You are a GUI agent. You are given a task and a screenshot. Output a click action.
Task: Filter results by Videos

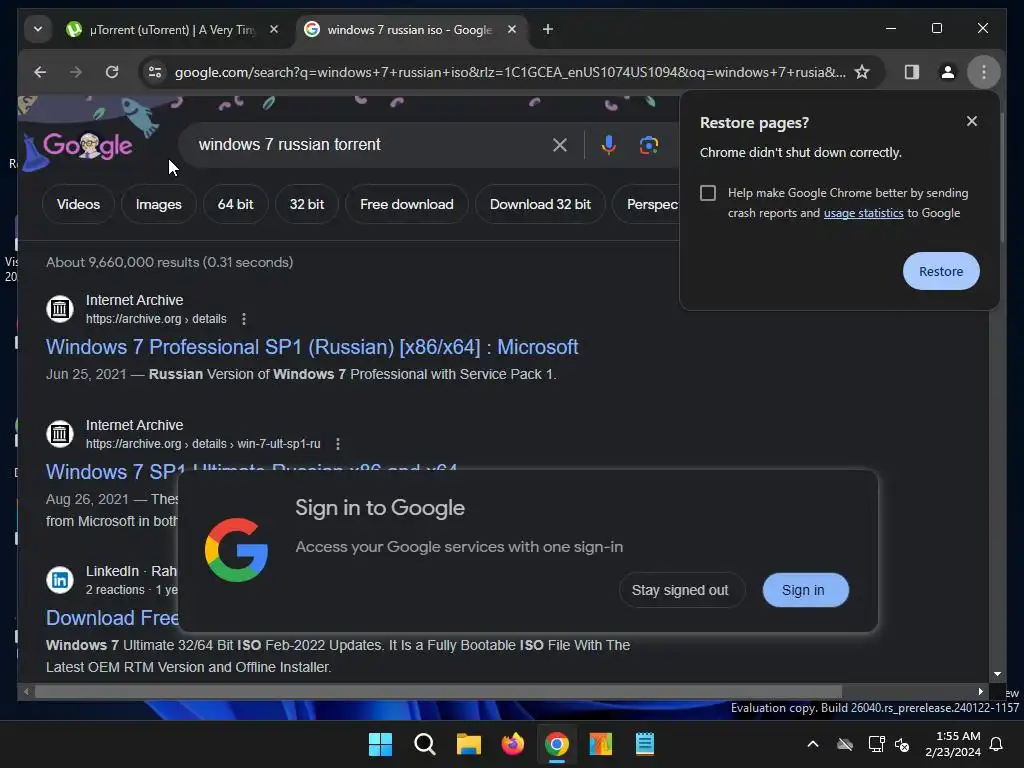78,204
